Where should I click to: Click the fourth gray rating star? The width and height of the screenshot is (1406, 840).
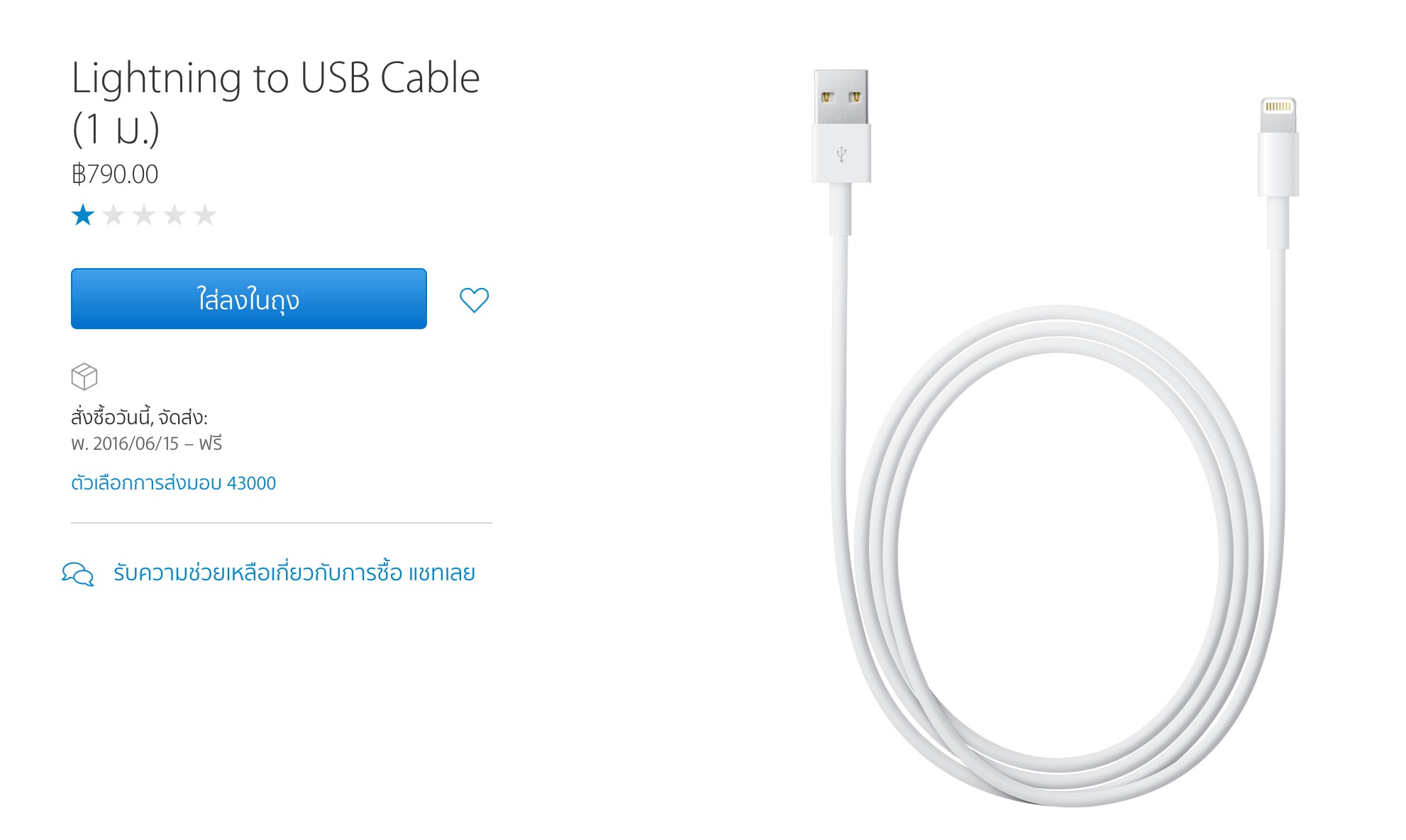tap(175, 214)
